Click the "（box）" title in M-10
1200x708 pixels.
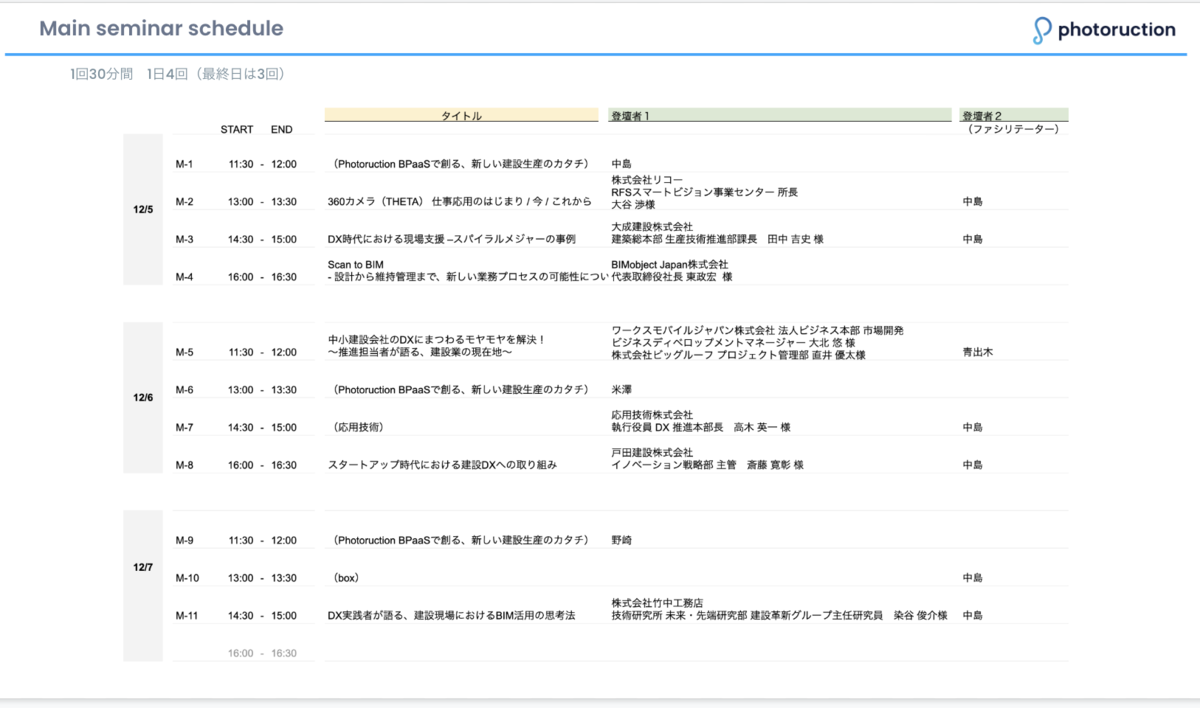coord(345,578)
